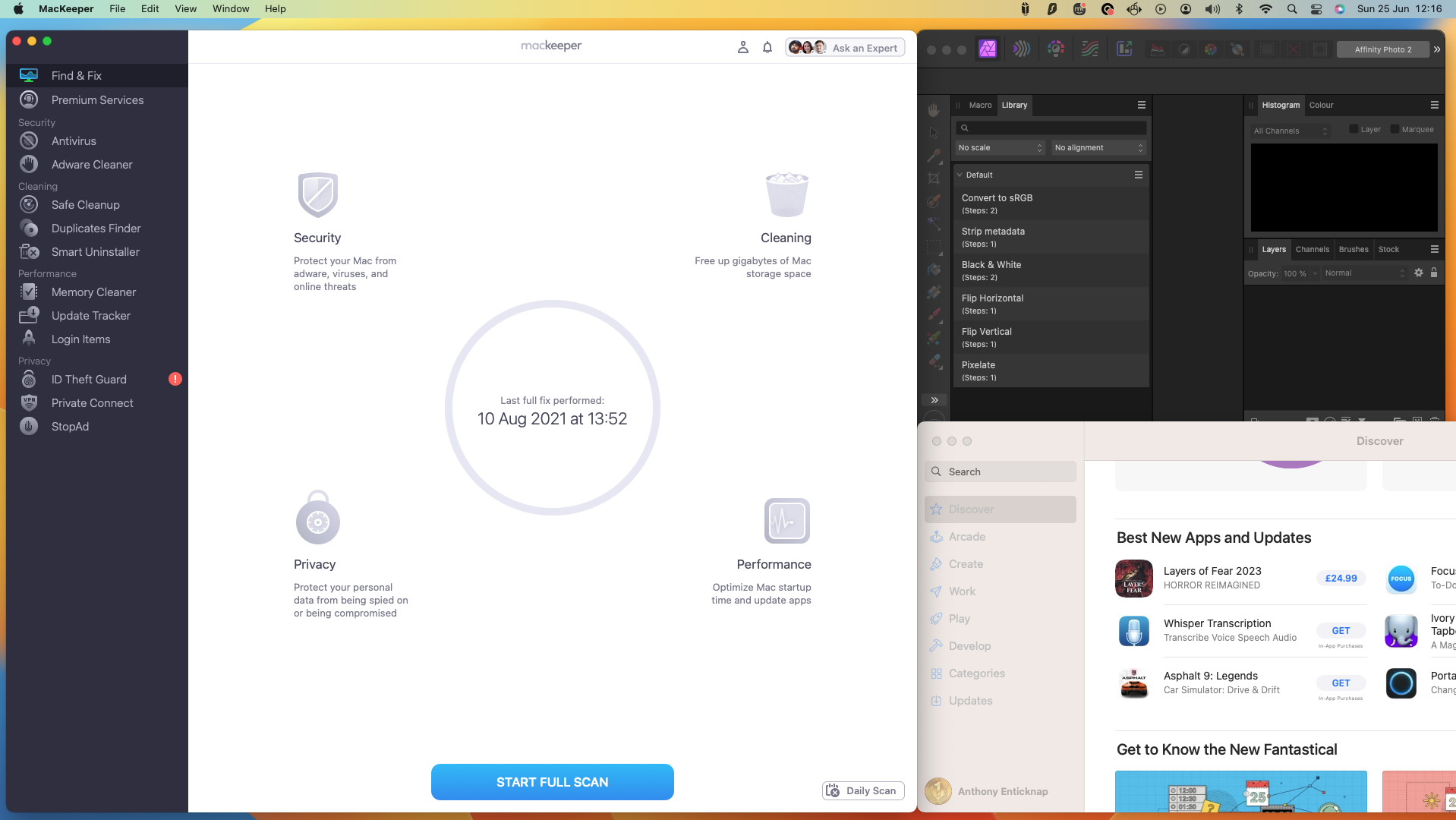Toggle Marquee checkbox in Histogram panel
Screen dimensions: 1456x820
click(x=1395, y=129)
